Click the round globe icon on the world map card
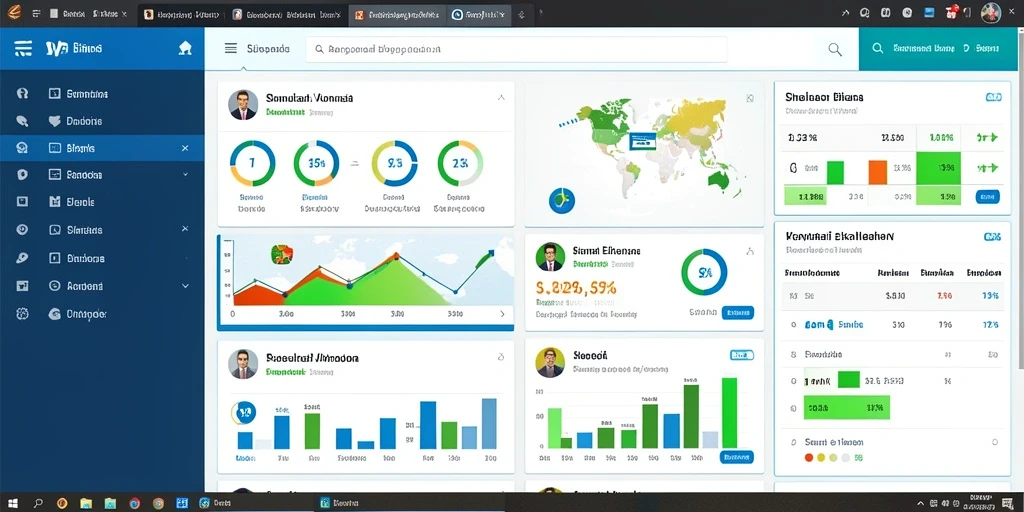 tap(562, 200)
